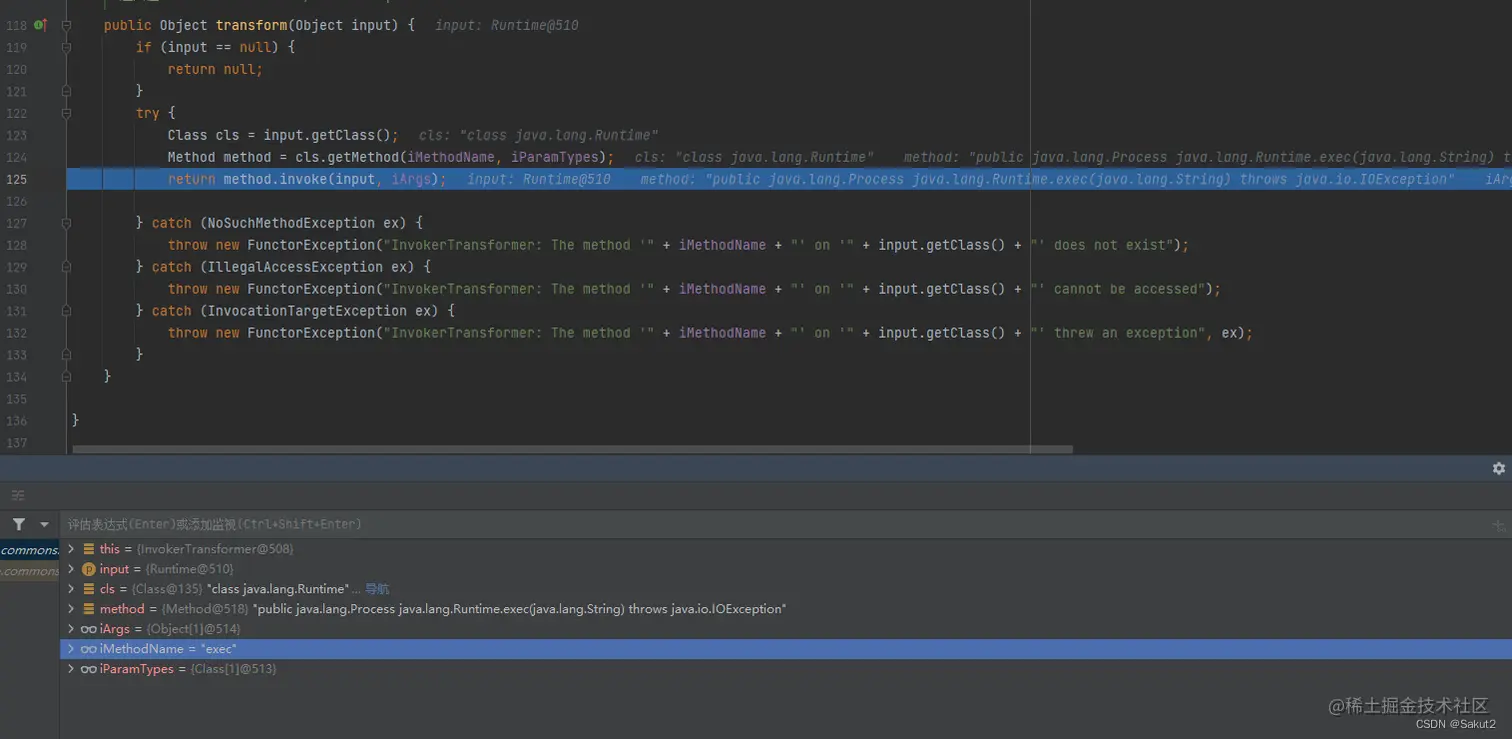This screenshot has height=739, width=1512.
Task: Click 'FunctorException' on line 128
Action: 311,245
